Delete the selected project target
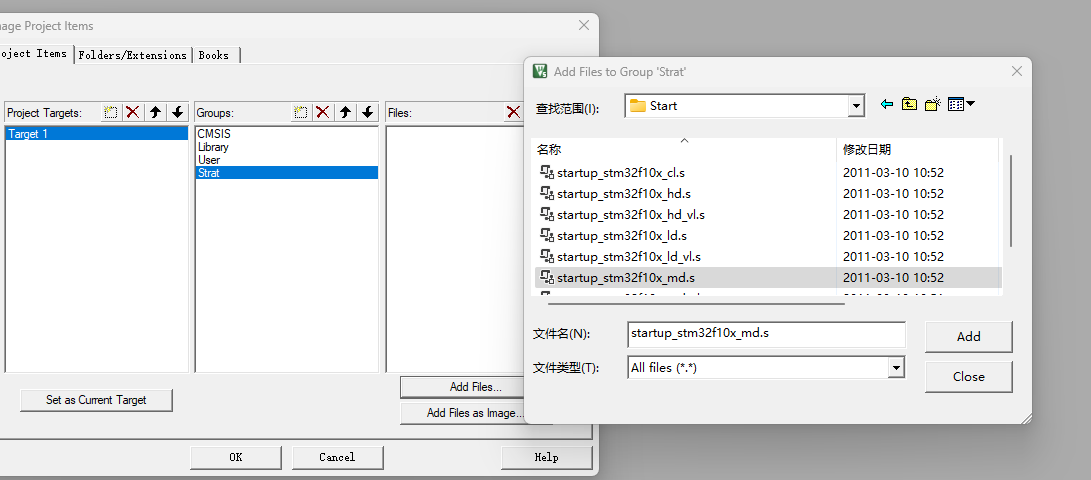 [133, 112]
